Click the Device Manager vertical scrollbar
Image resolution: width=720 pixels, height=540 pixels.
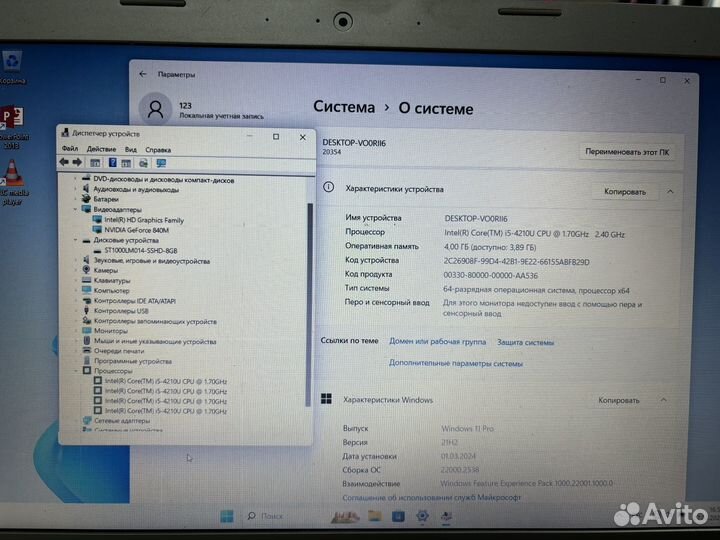point(310,303)
